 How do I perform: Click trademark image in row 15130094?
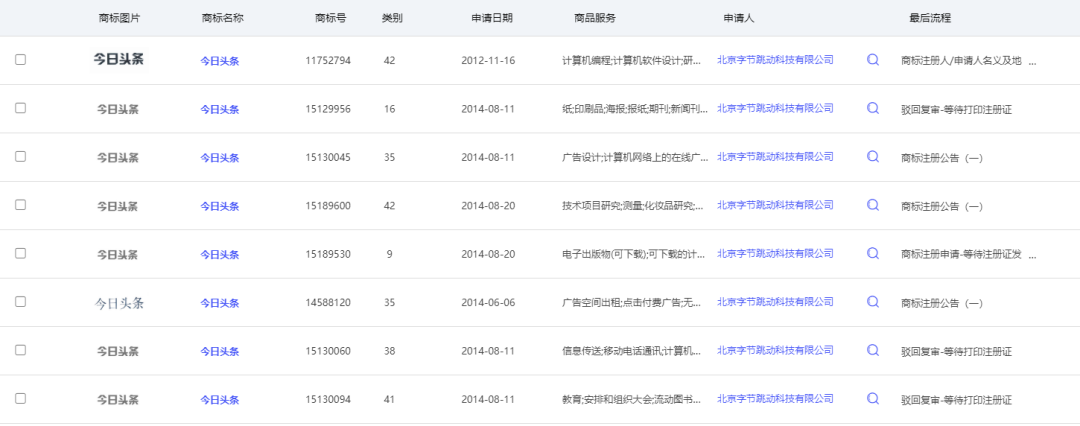click(x=118, y=399)
